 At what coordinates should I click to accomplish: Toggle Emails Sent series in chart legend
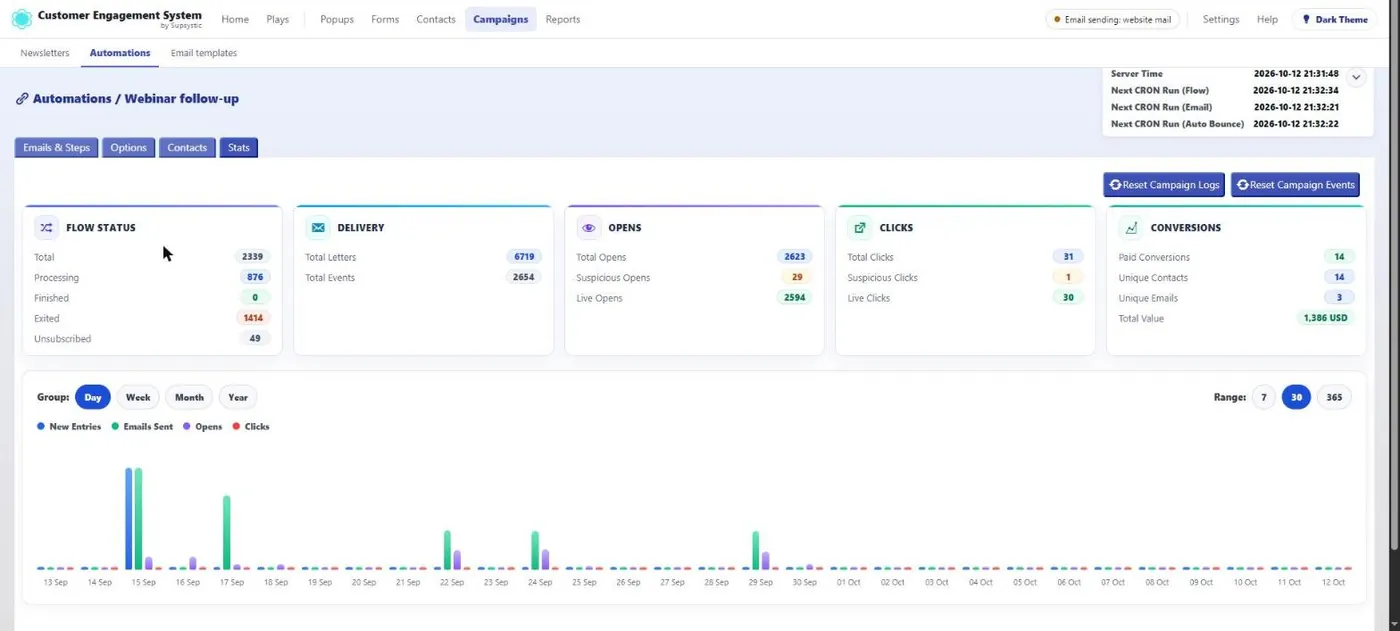point(142,426)
